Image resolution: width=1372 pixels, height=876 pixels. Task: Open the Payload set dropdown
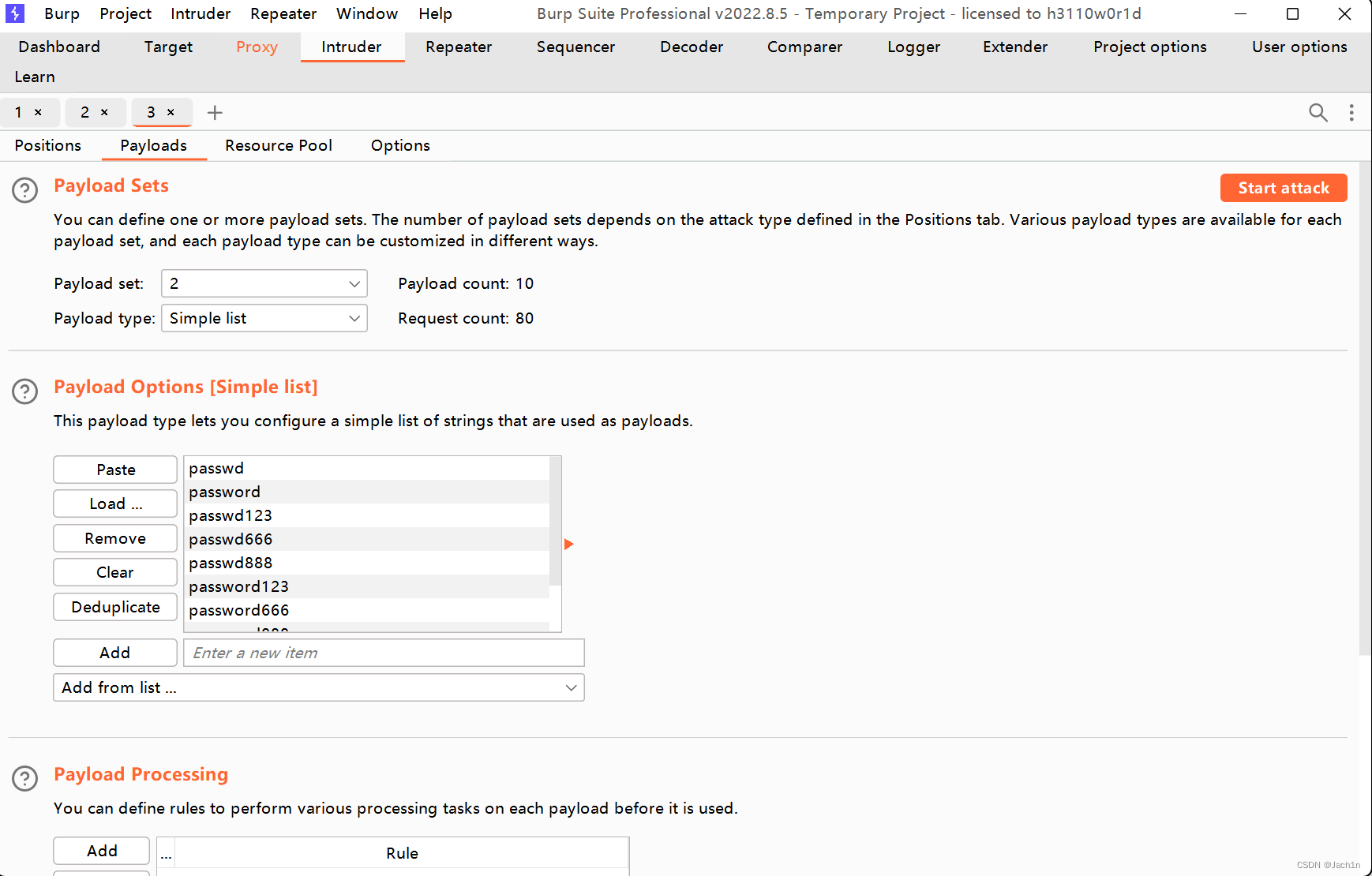point(264,283)
